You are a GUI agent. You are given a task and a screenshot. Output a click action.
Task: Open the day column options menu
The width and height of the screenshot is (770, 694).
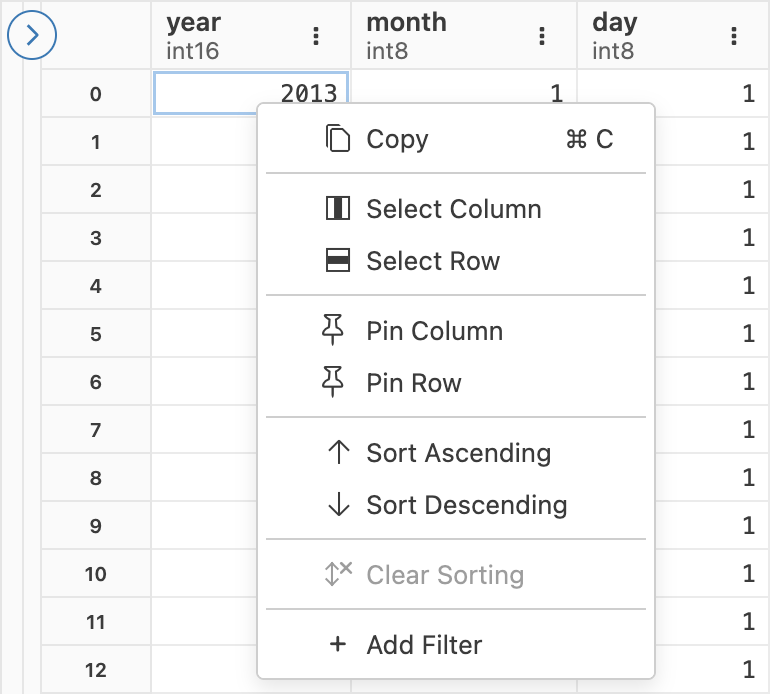735,36
